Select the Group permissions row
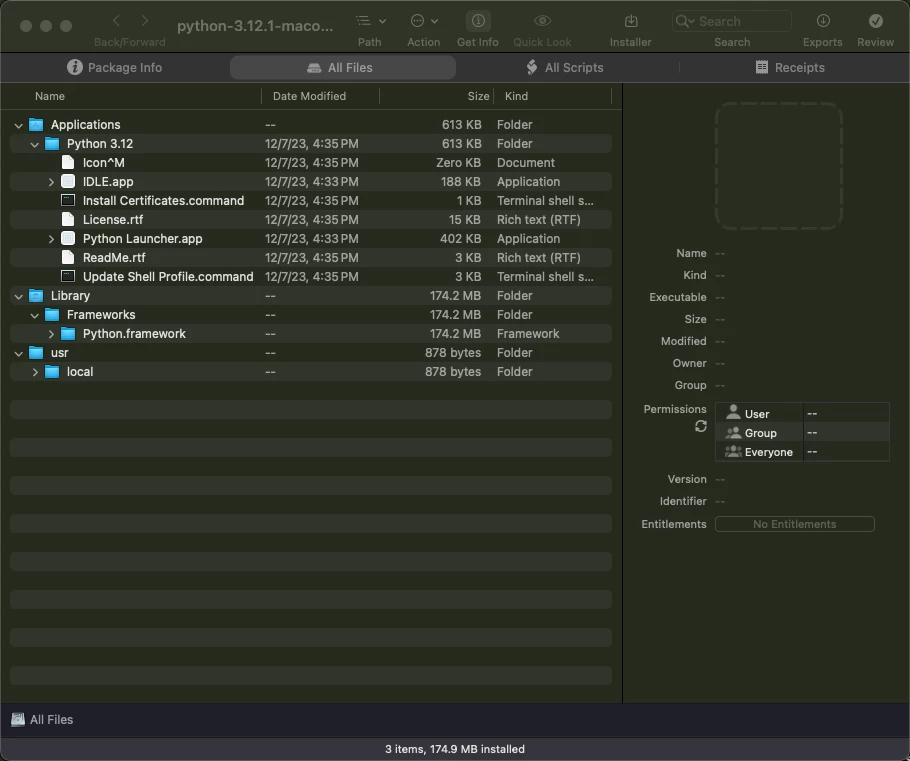 coord(802,432)
